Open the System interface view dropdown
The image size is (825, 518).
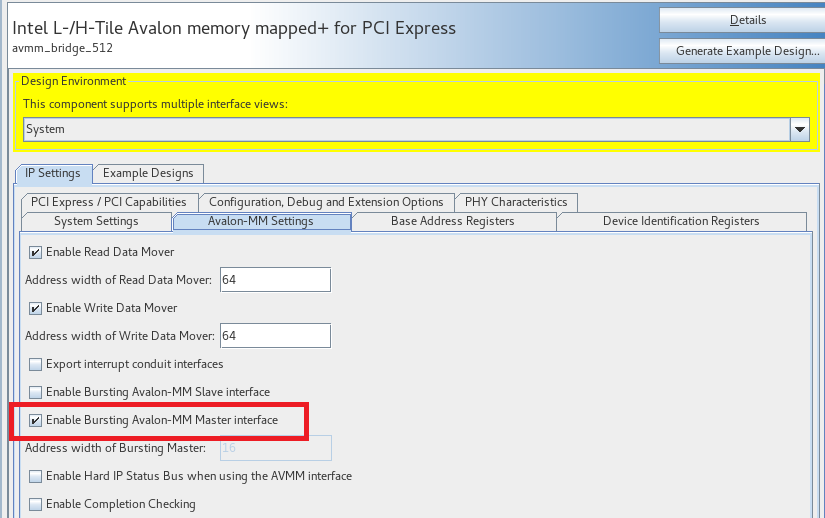pyautogui.click(x=416, y=129)
